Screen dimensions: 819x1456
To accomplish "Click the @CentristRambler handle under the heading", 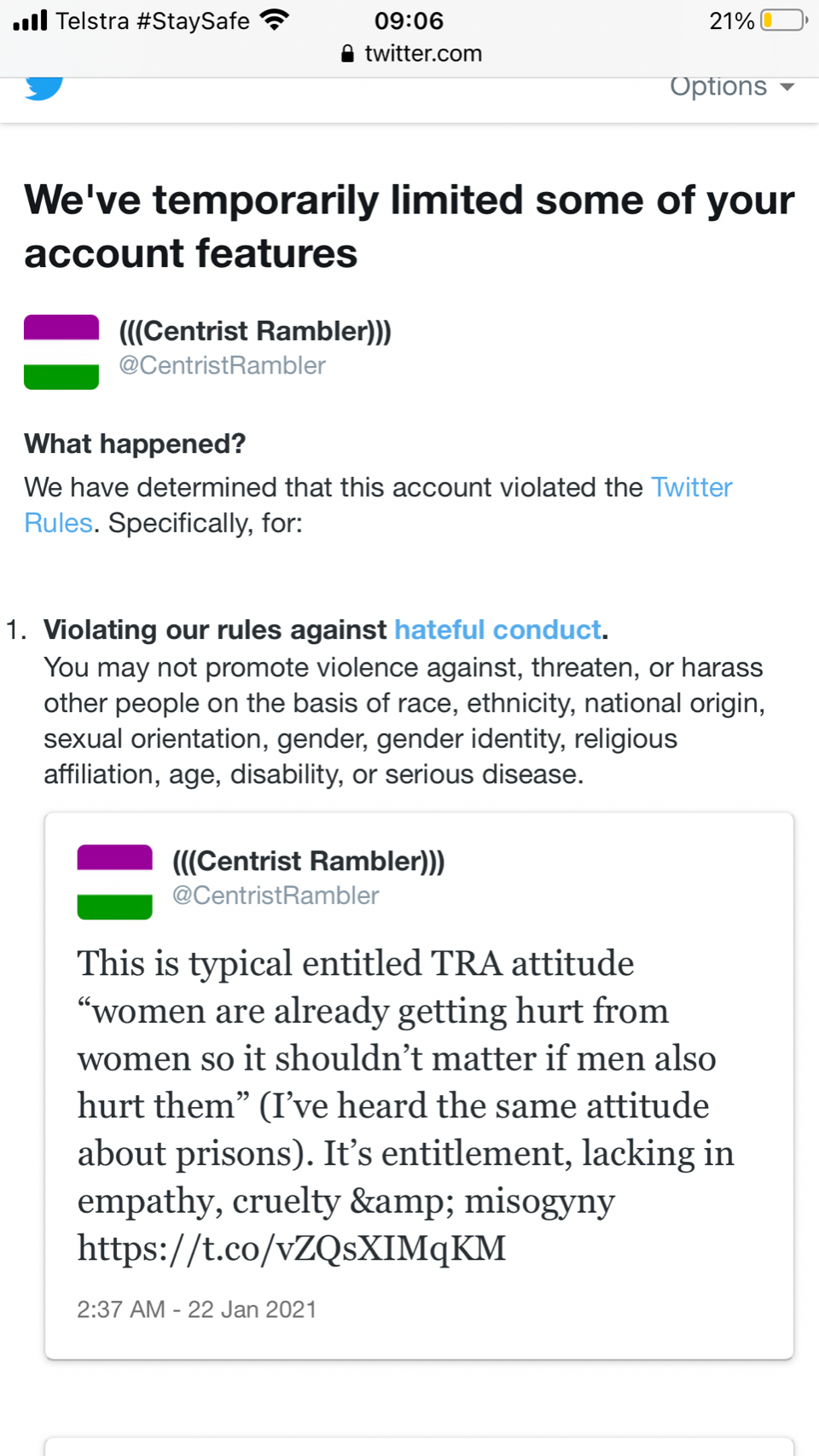I will tap(222, 366).
